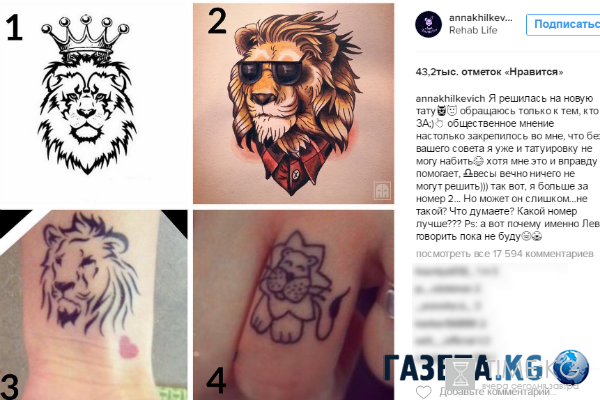
Task: Click the pink heart tattoo in image 3
Action: pos(127,347)
